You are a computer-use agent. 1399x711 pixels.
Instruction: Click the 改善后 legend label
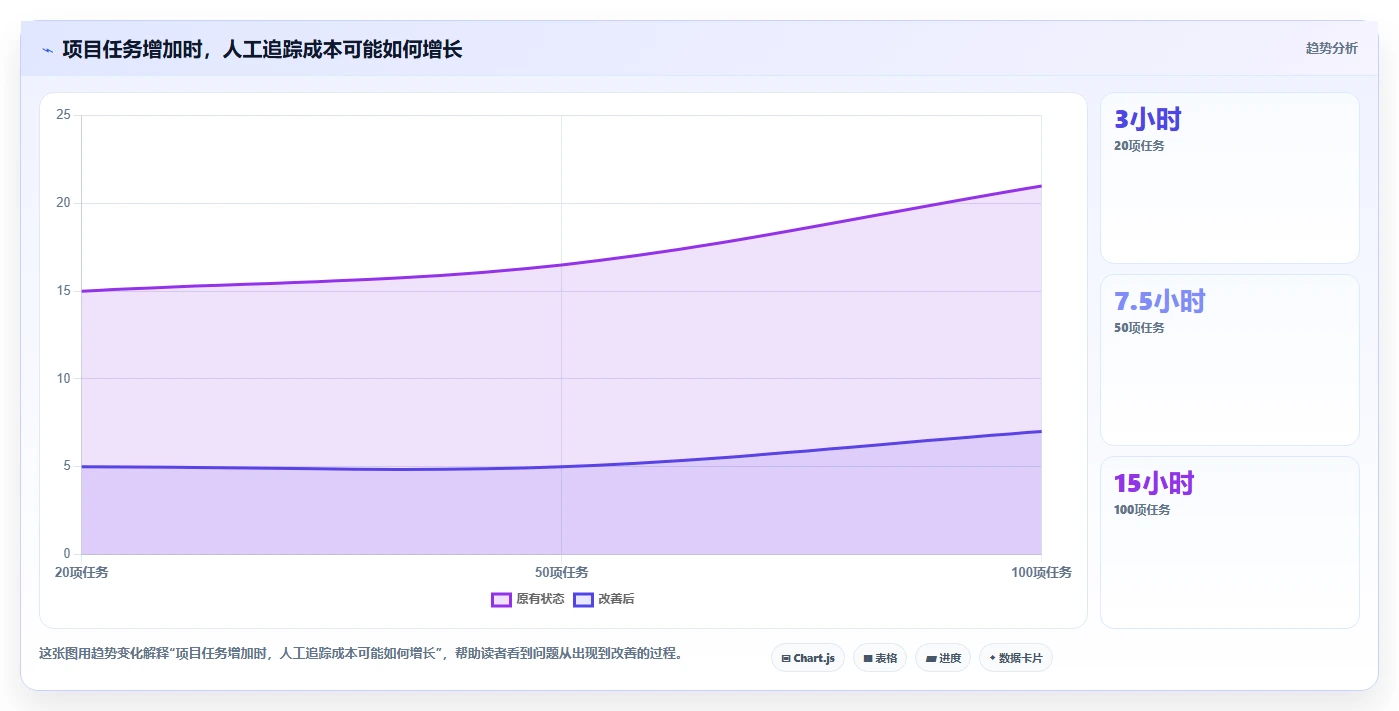point(616,599)
